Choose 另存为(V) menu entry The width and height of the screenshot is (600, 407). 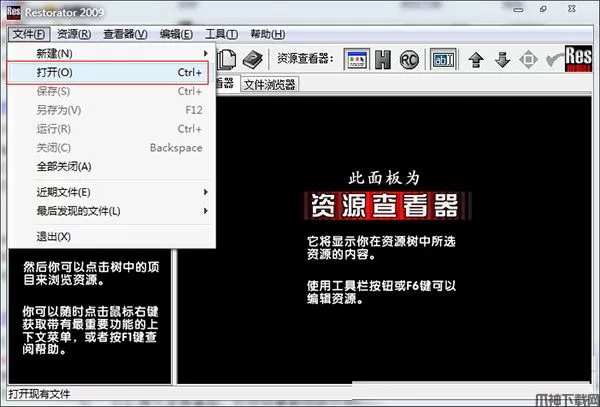[x=111, y=110]
